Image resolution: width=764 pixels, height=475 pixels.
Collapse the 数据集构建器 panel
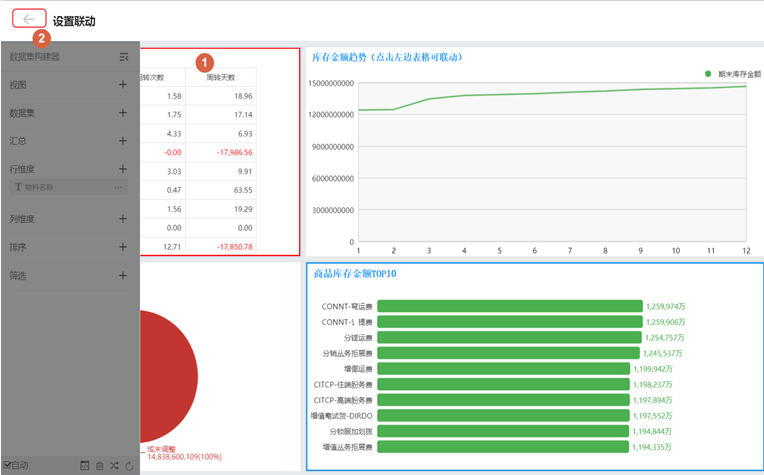pos(123,57)
